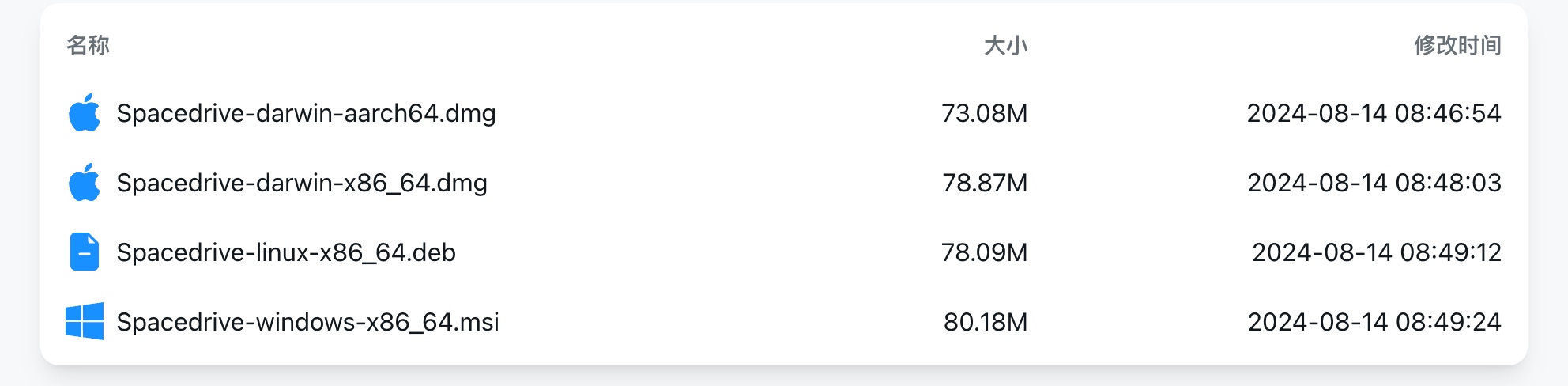
Task: Download Spacedrive-darwin-x86_64.dmg
Action: (x=302, y=183)
